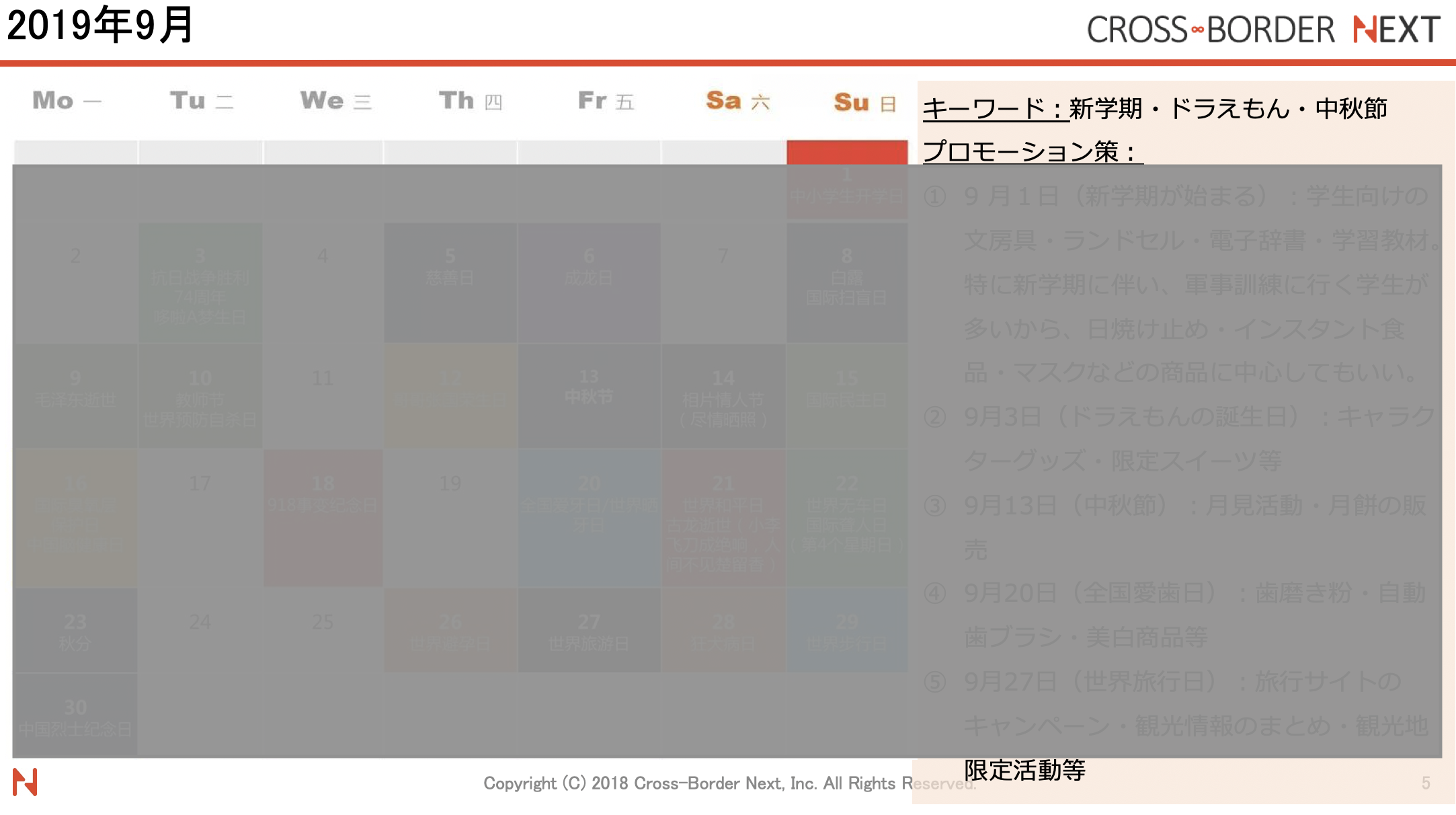Select the September 23 cell 秋分
Screen dimensions: 1456x815
click(x=75, y=630)
